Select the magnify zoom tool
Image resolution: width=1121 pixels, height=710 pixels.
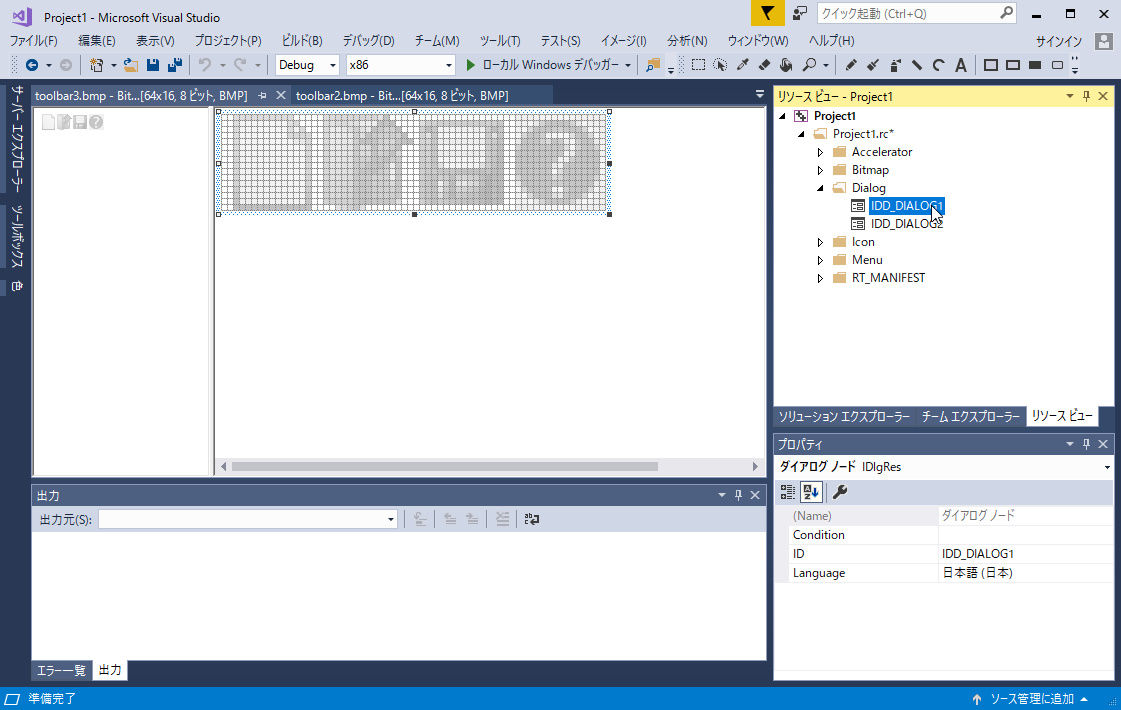809,65
